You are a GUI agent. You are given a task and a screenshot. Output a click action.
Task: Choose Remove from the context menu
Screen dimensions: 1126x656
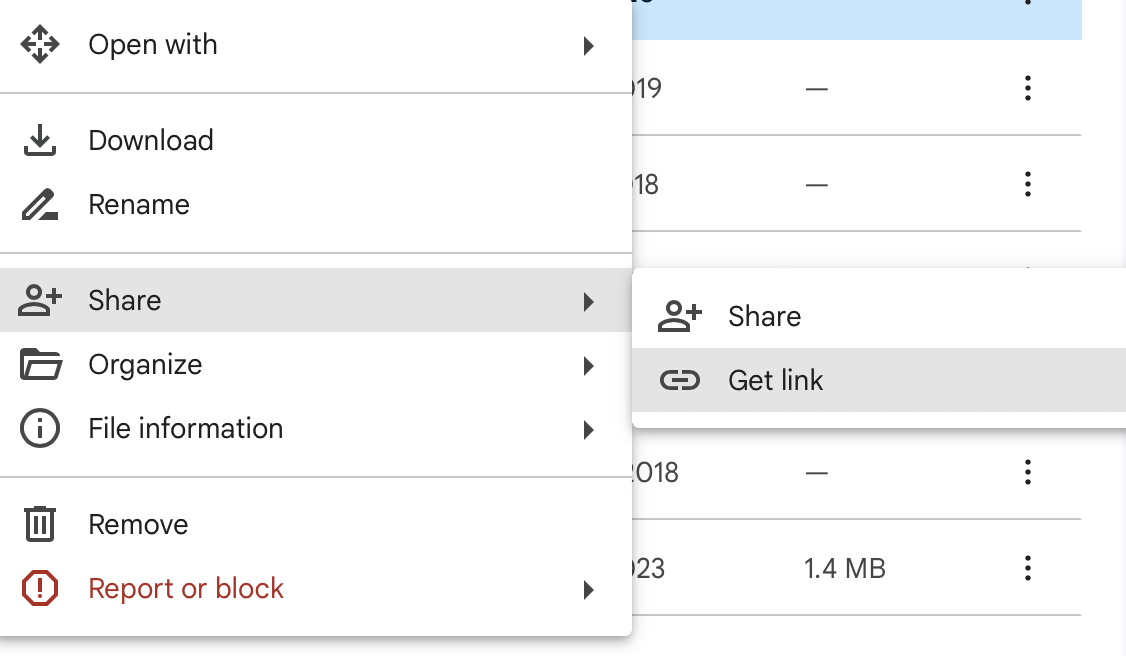pos(138,523)
